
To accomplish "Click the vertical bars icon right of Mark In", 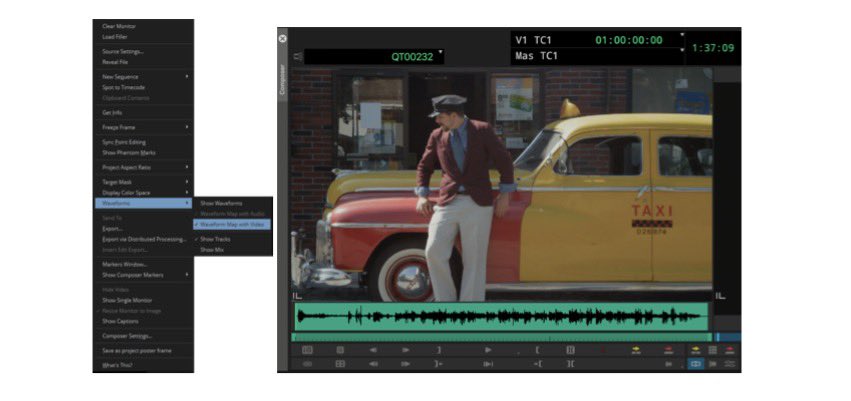I will [570, 351].
